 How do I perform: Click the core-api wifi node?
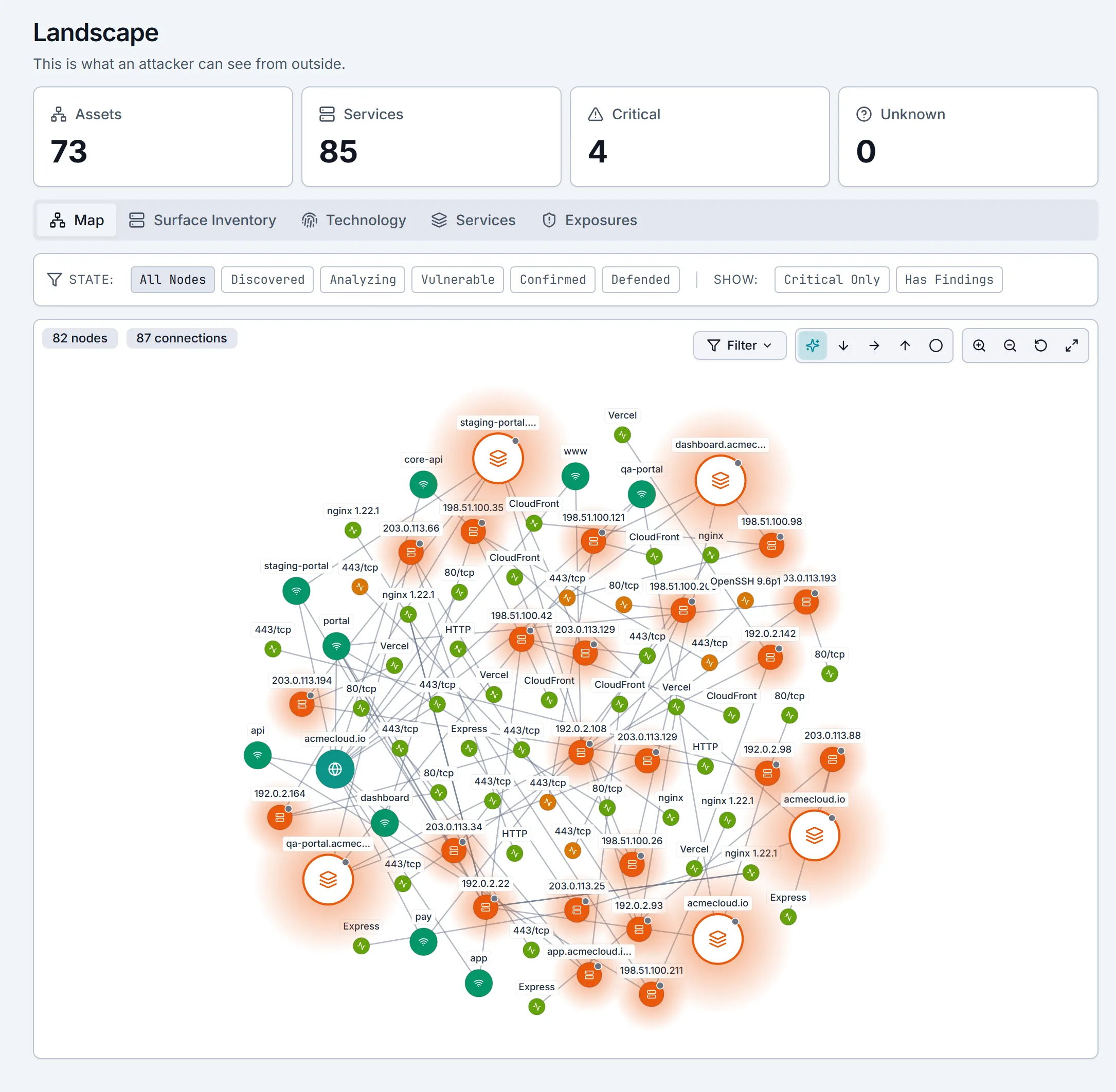(x=423, y=484)
